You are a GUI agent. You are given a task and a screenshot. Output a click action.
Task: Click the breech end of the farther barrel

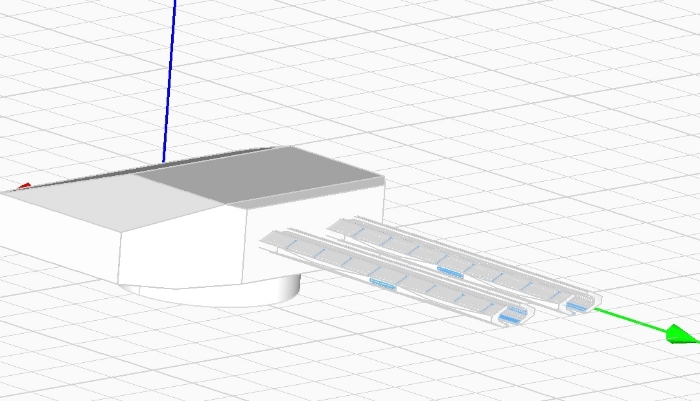(x=340, y=224)
